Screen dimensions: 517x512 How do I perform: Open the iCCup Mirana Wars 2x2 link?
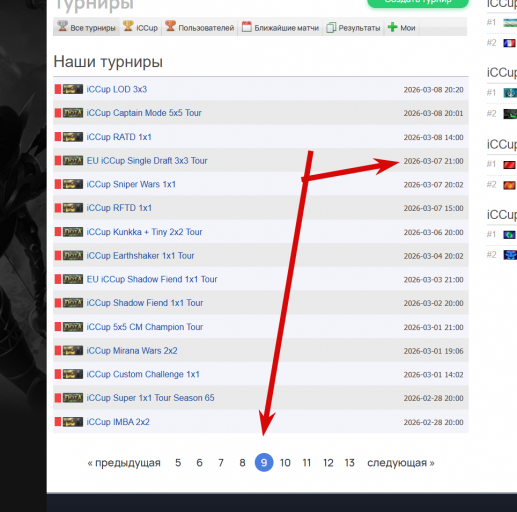tap(132, 351)
